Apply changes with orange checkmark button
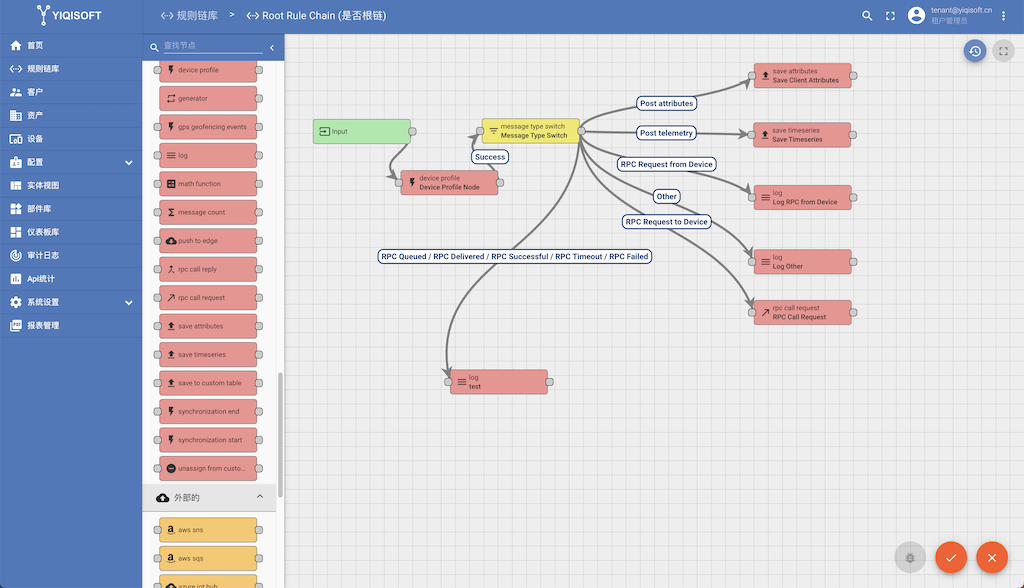The width and height of the screenshot is (1024, 588). click(x=951, y=557)
